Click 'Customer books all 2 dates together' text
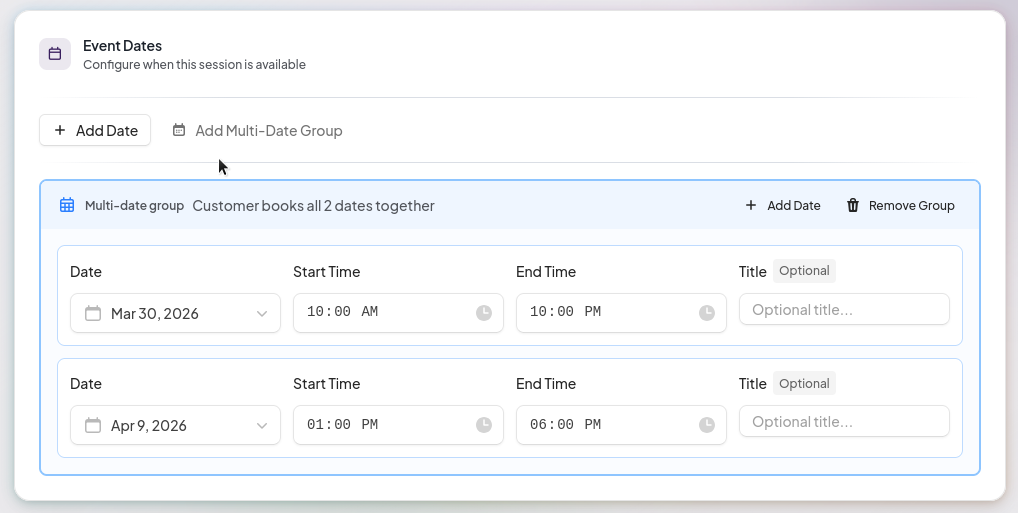The image size is (1018, 513). click(x=314, y=205)
